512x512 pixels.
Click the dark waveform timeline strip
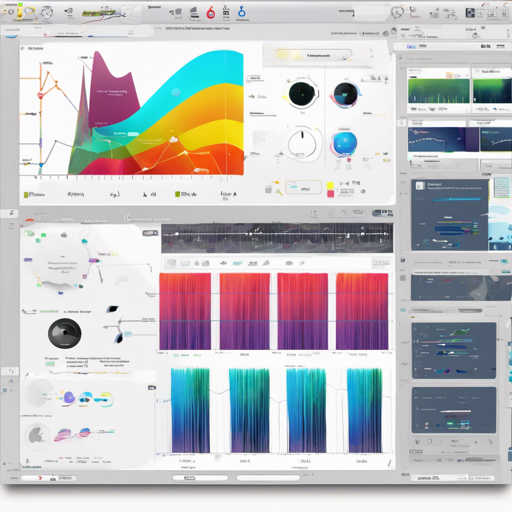coord(277,238)
